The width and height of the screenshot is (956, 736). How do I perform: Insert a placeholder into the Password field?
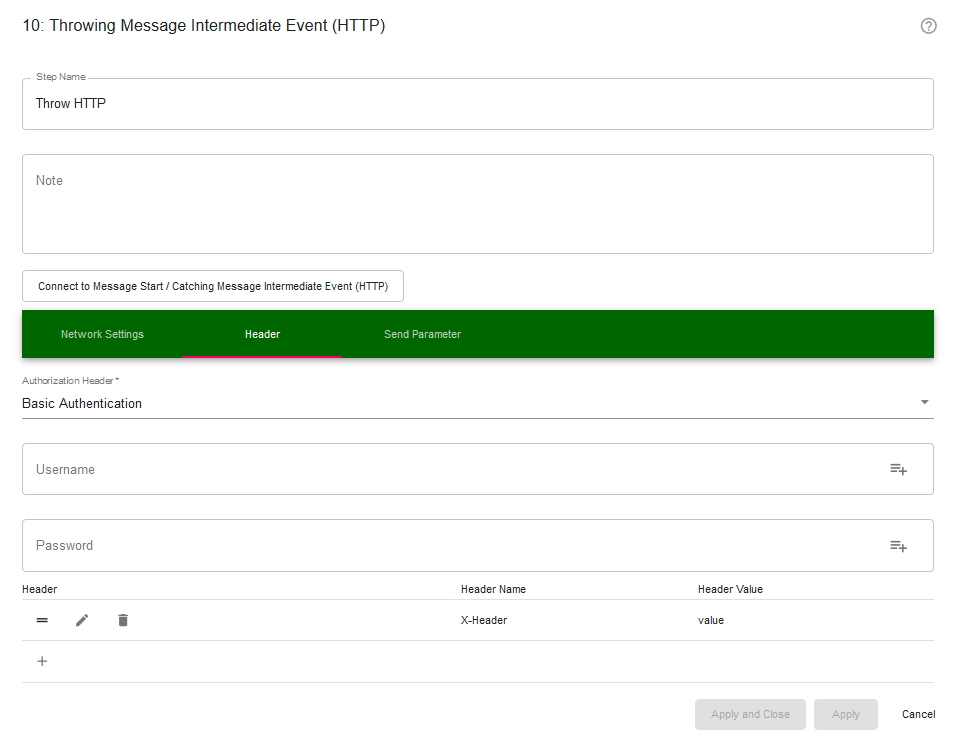898,546
